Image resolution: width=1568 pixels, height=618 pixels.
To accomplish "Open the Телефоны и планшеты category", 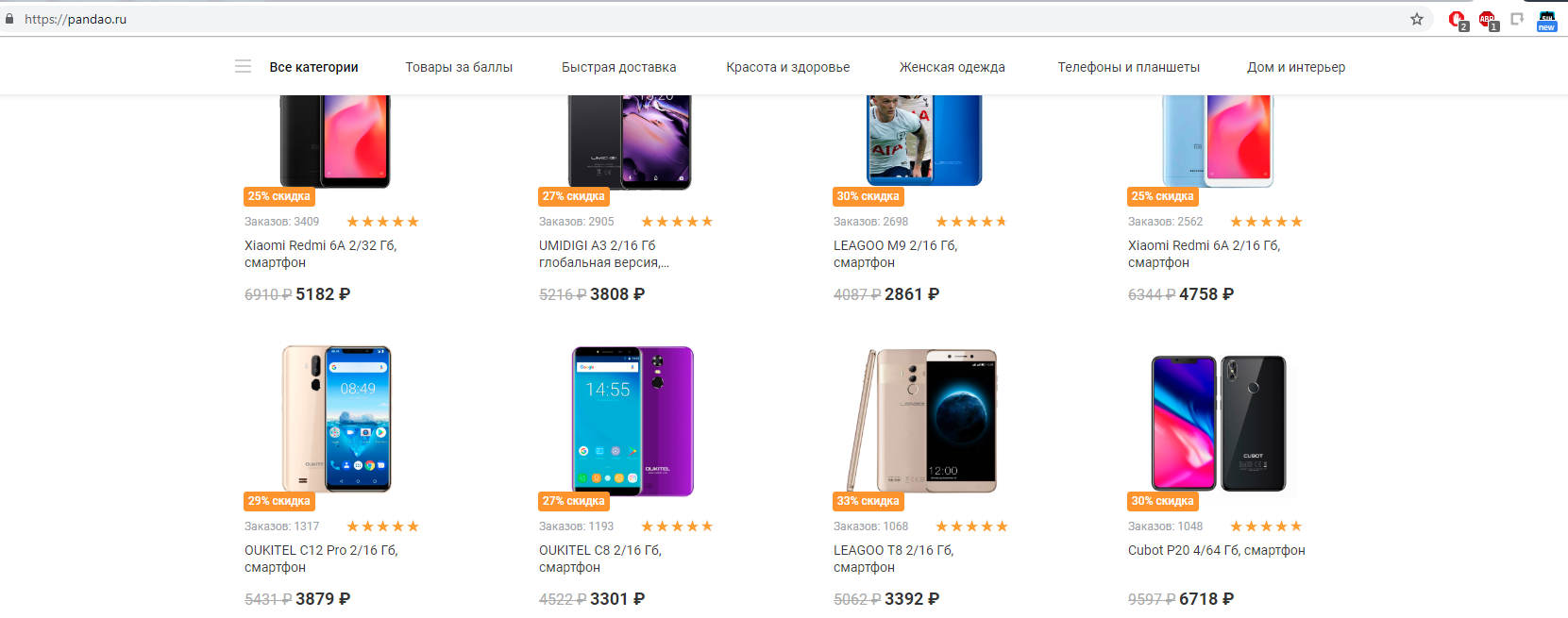I will (1128, 67).
